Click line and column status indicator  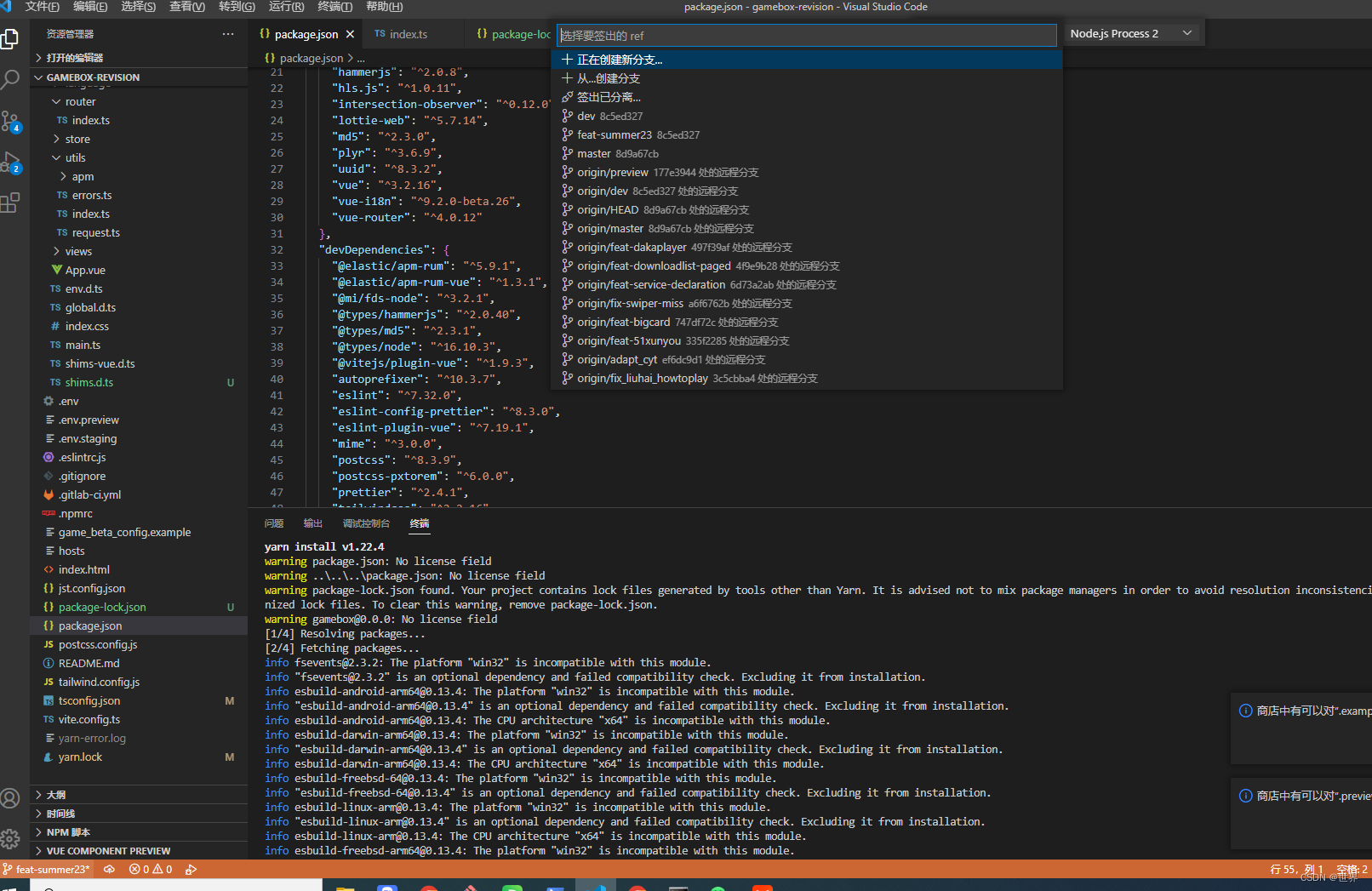pyautogui.click(x=1297, y=869)
